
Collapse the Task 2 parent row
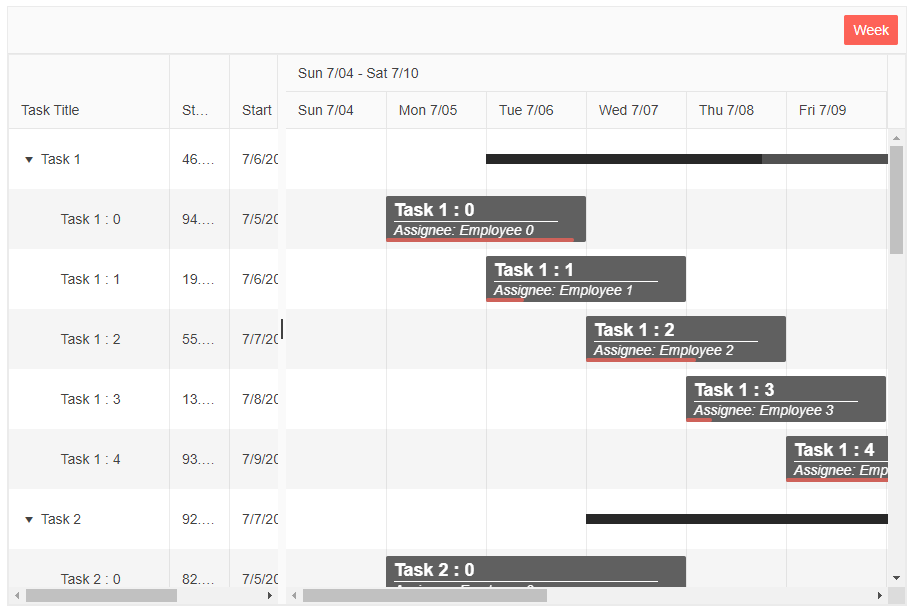point(29,519)
